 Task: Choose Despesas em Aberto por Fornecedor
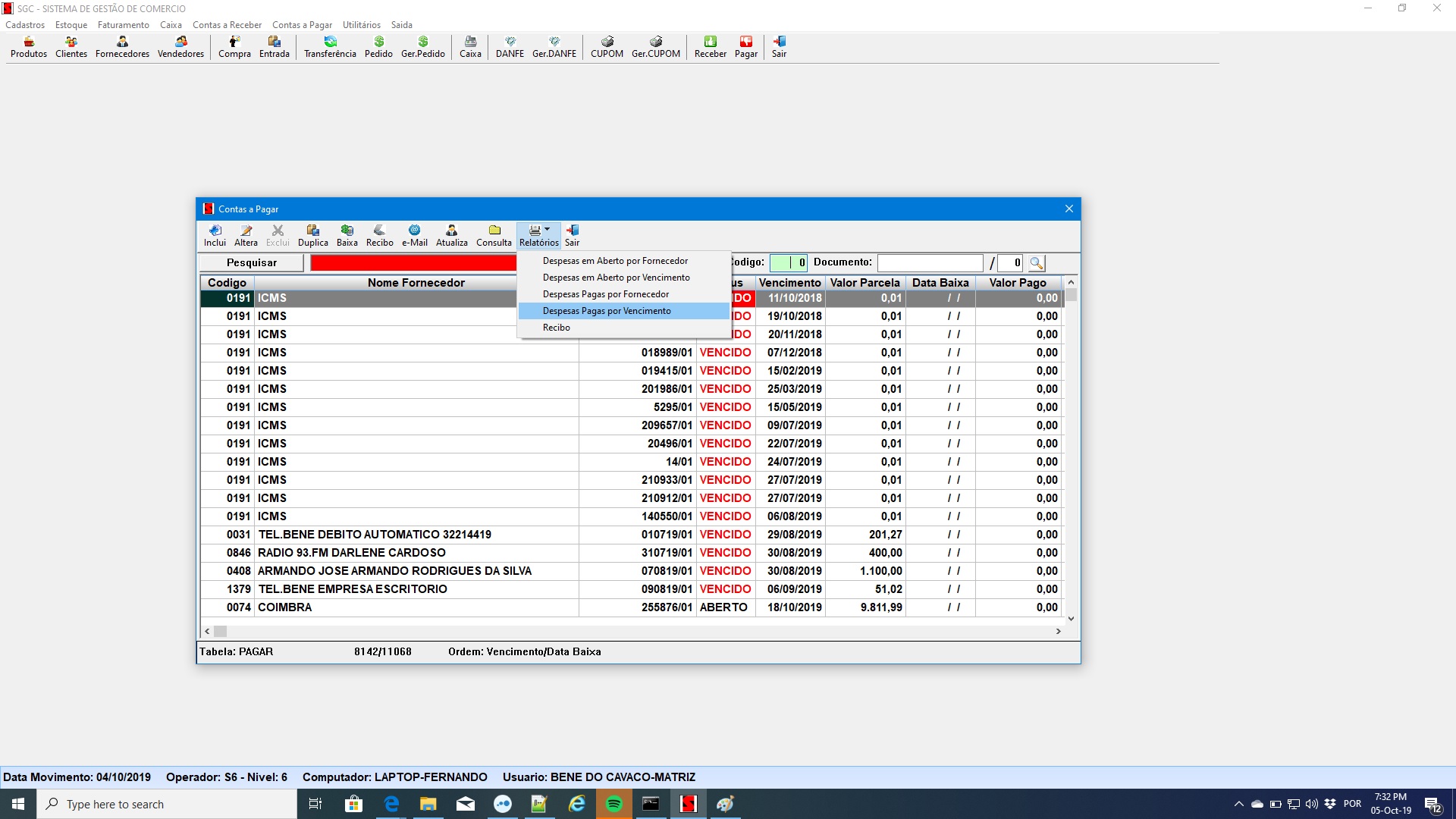pyautogui.click(x=615, y=261)
